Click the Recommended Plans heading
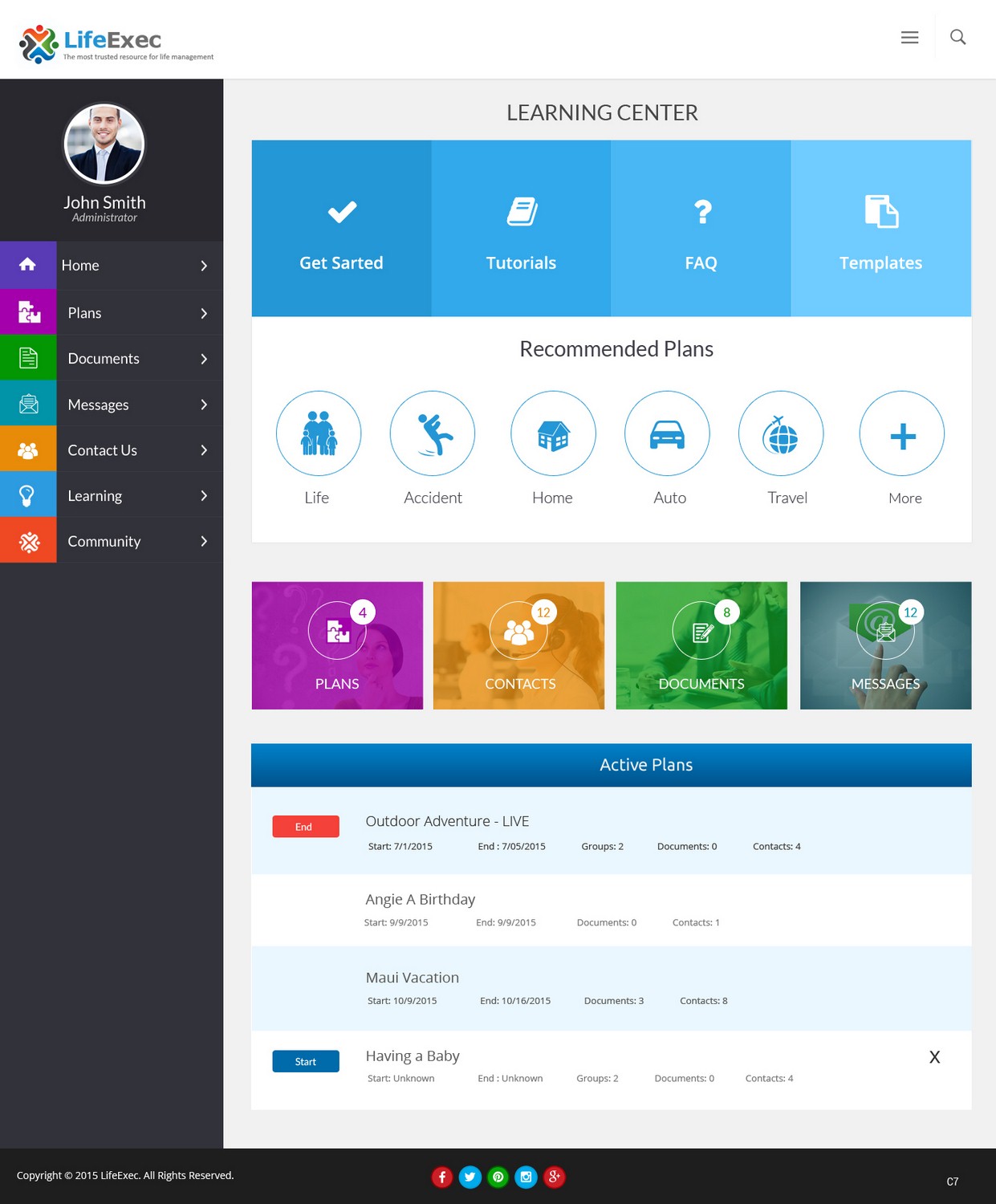This screenshot has width=996, height=1204. coord(616,349)
